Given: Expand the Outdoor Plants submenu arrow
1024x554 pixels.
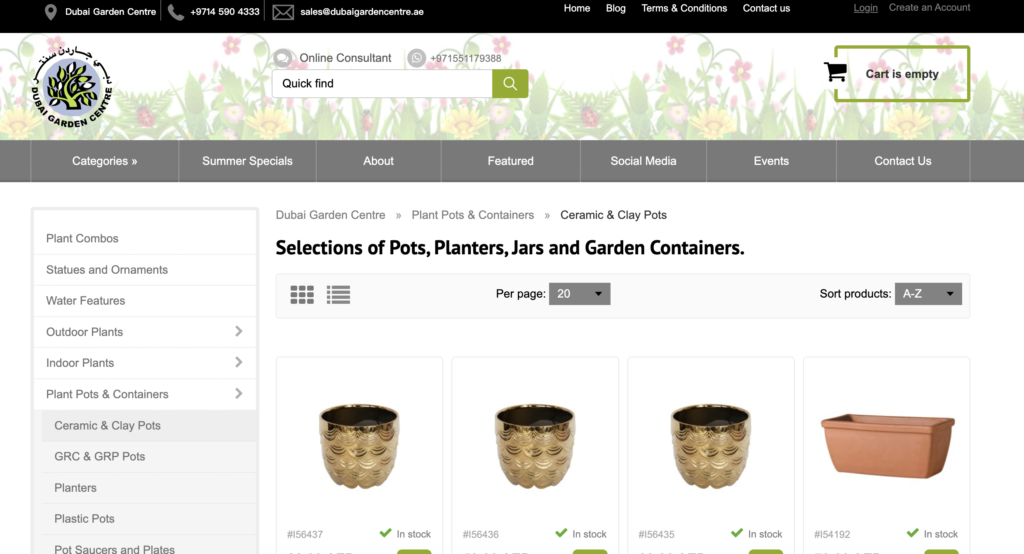Looking at the screenshot, I should point(238,331).
